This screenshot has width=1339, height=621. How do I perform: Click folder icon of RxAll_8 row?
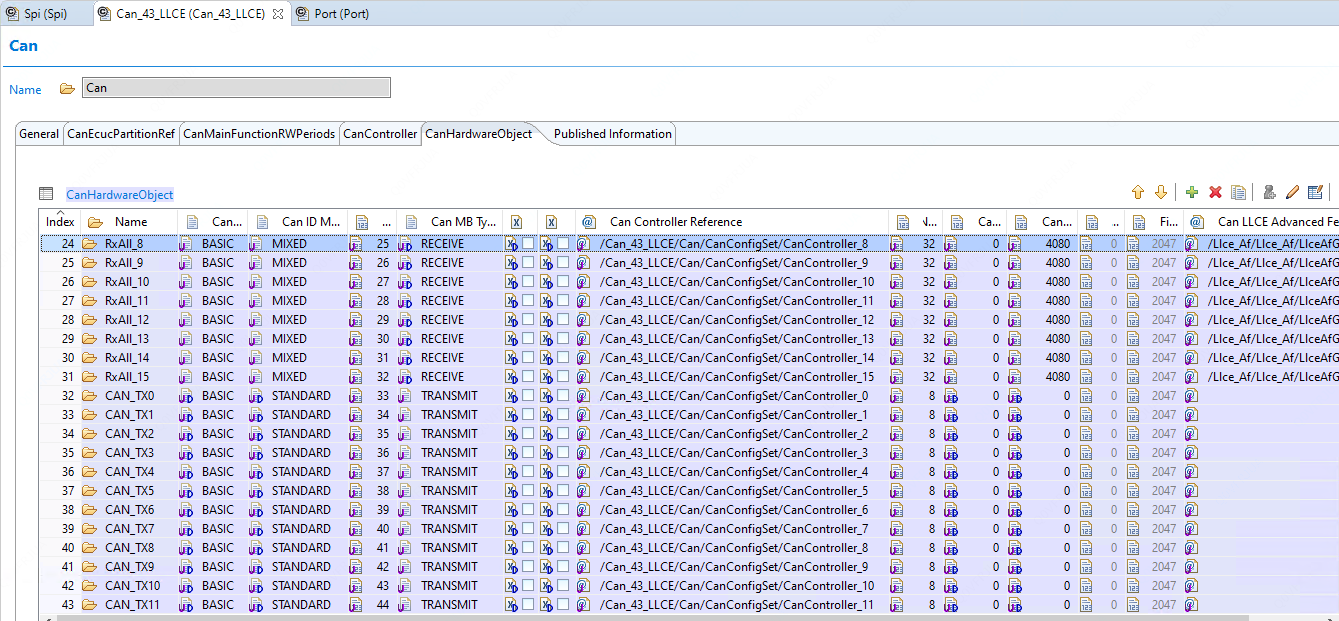pos(89,244)
